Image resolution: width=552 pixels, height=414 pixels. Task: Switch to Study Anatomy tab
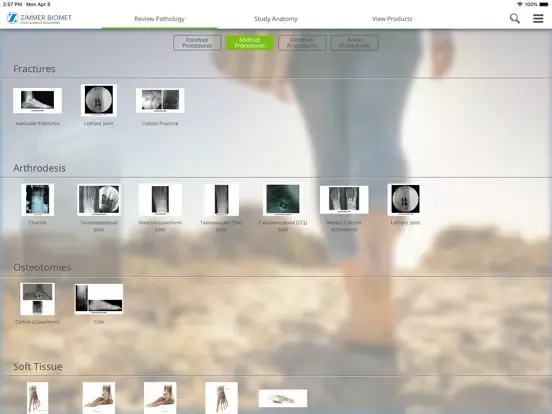[x=276, y=19]
